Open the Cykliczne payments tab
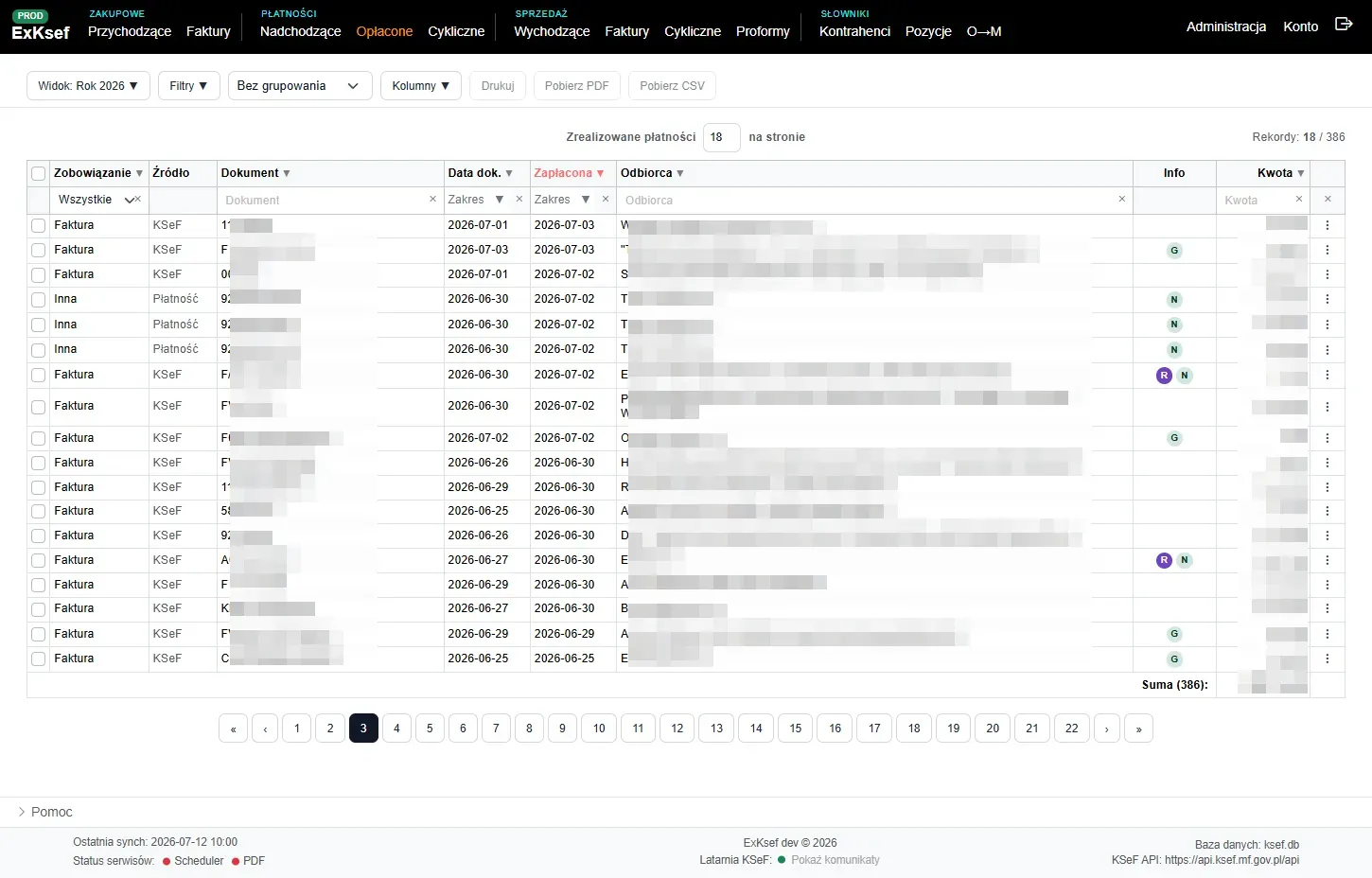 point(456,31)
